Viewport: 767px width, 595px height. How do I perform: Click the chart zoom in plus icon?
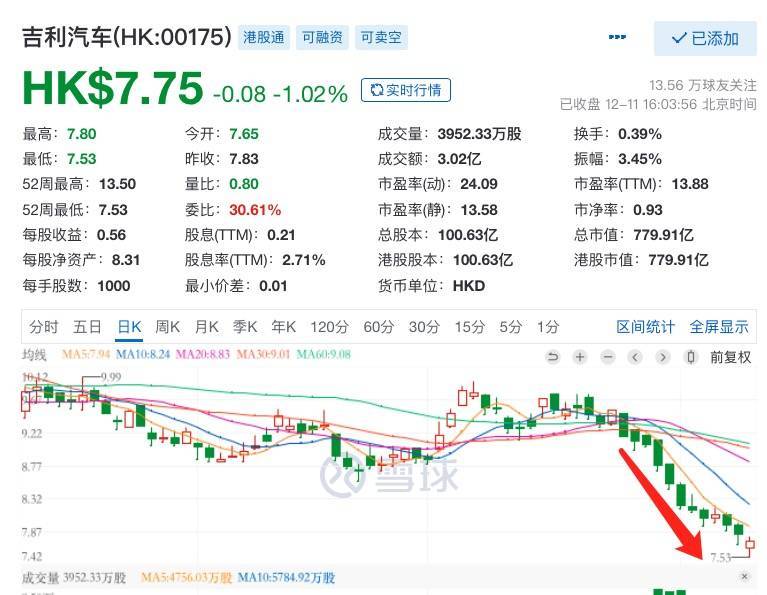pyautogui.click(x=580, y=357)
